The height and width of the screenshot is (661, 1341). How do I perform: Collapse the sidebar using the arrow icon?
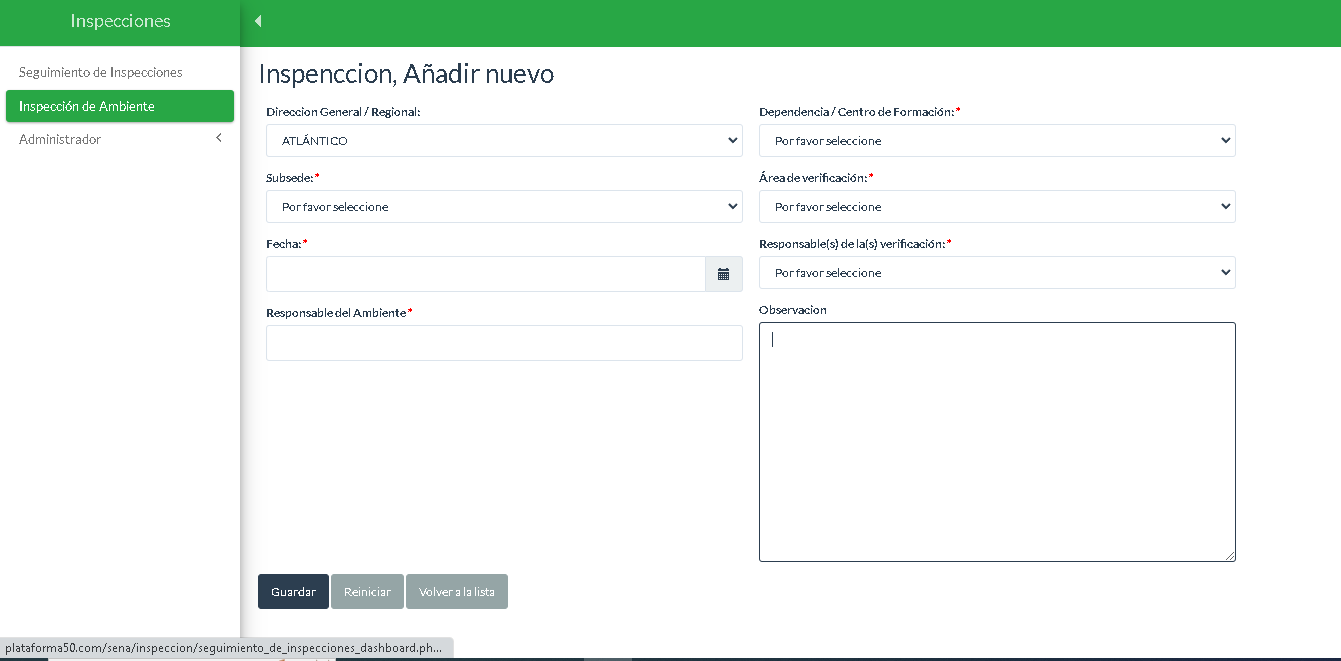point(258,21)
